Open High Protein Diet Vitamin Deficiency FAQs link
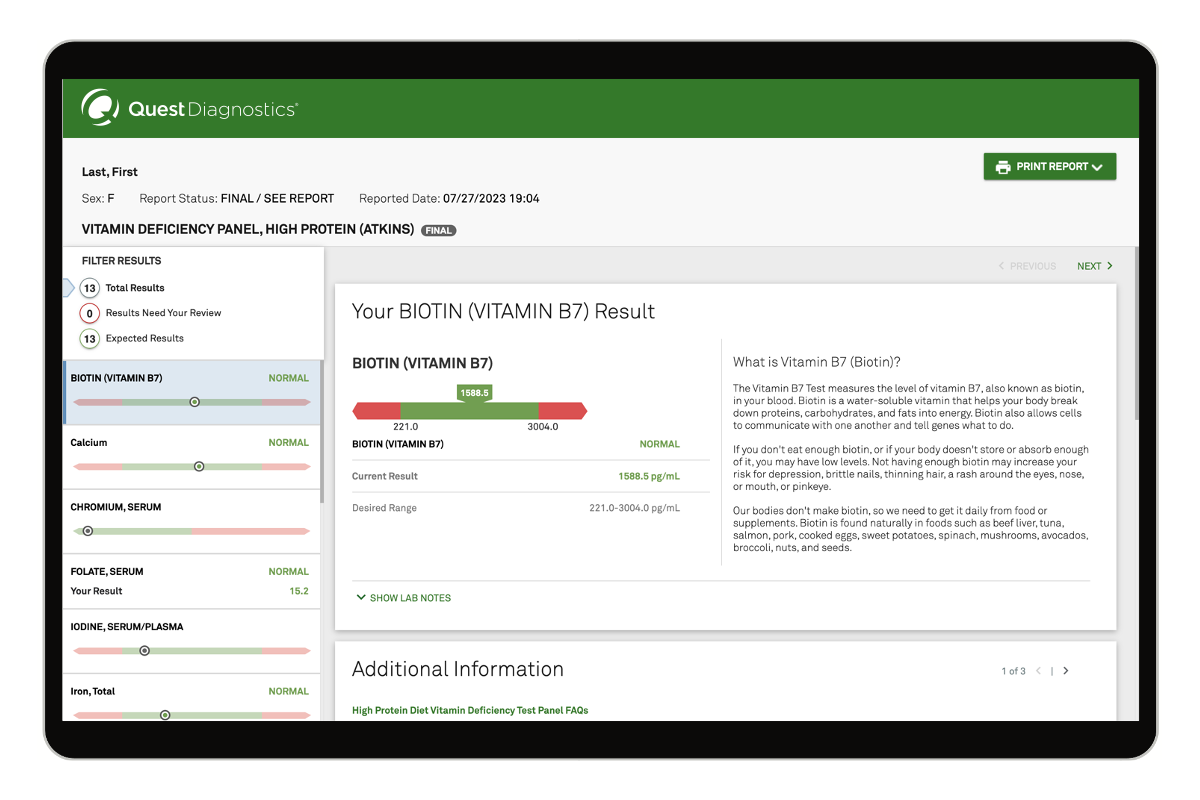 [x=470, y=711]
